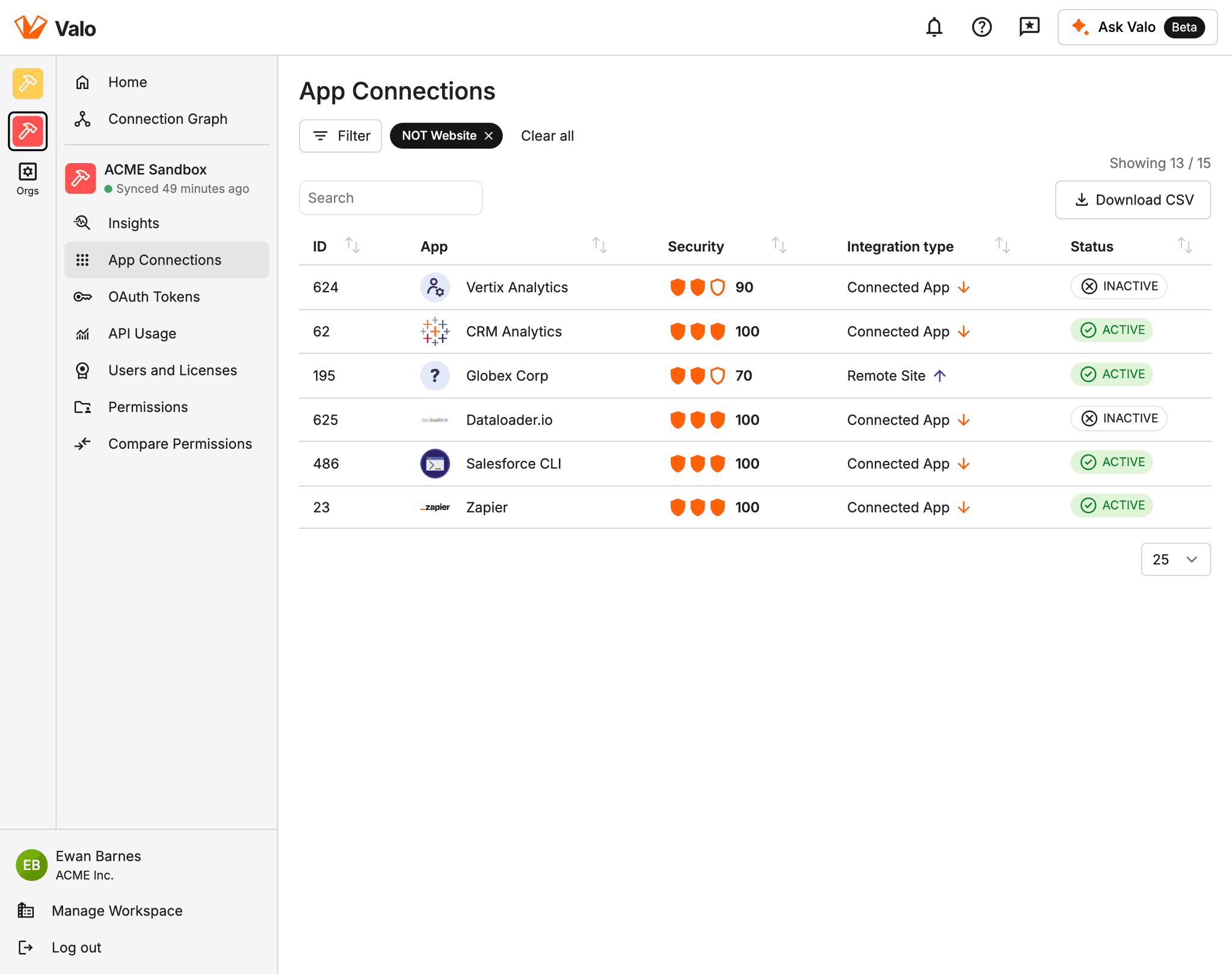Click the Dataloader.io logo
This screenshot has width=1232, height=974.
435,420
